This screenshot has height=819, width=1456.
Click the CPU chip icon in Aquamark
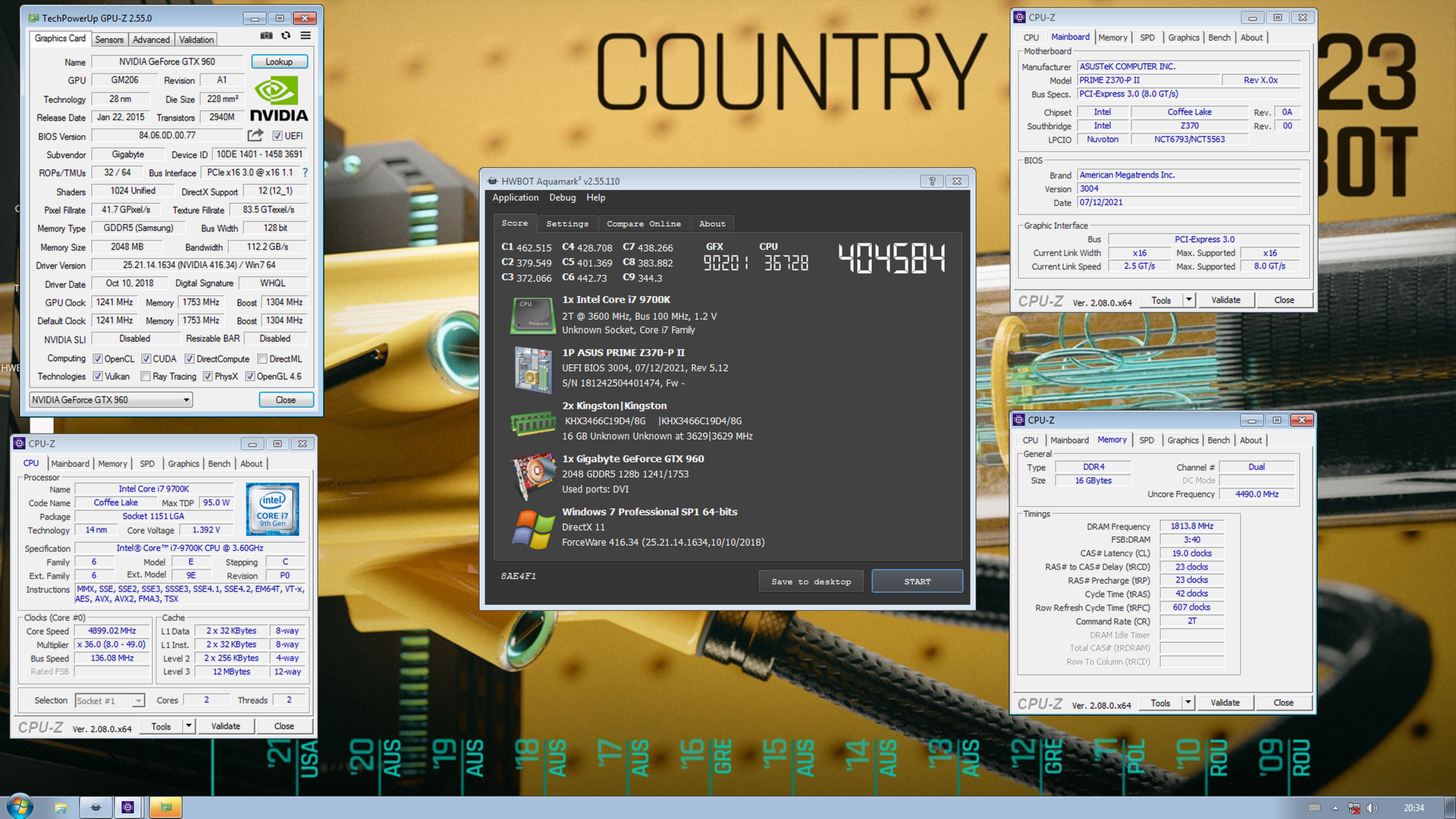(x=534, y=315)
